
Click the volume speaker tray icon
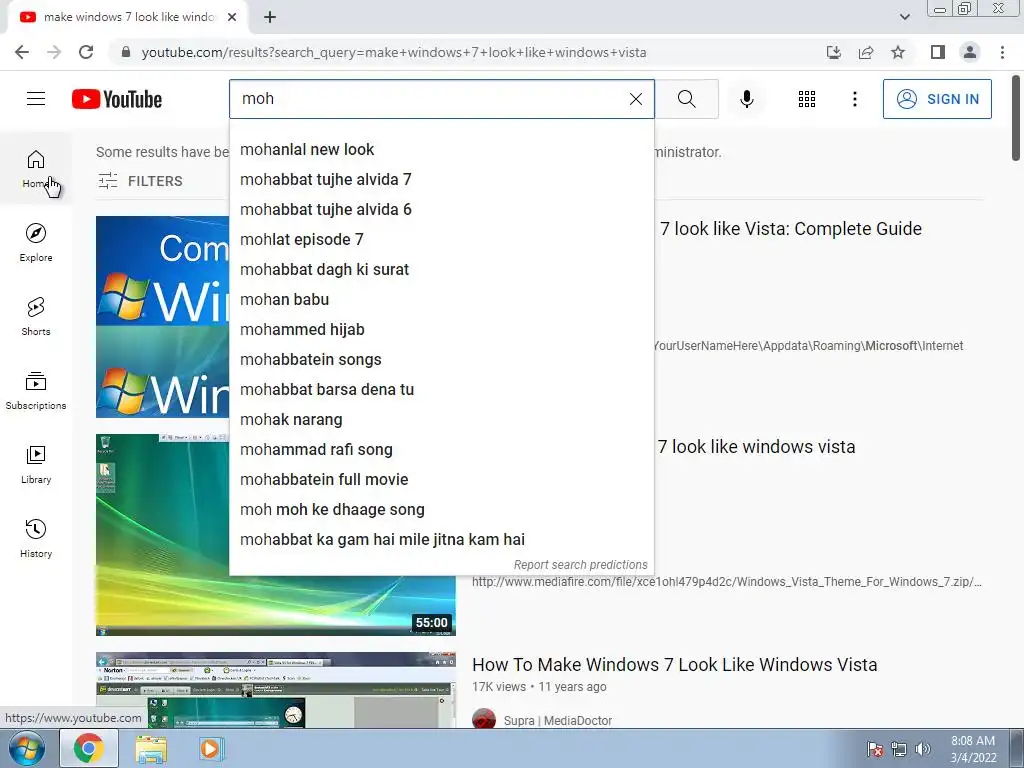pyautogui.click(x=923, y=749)
